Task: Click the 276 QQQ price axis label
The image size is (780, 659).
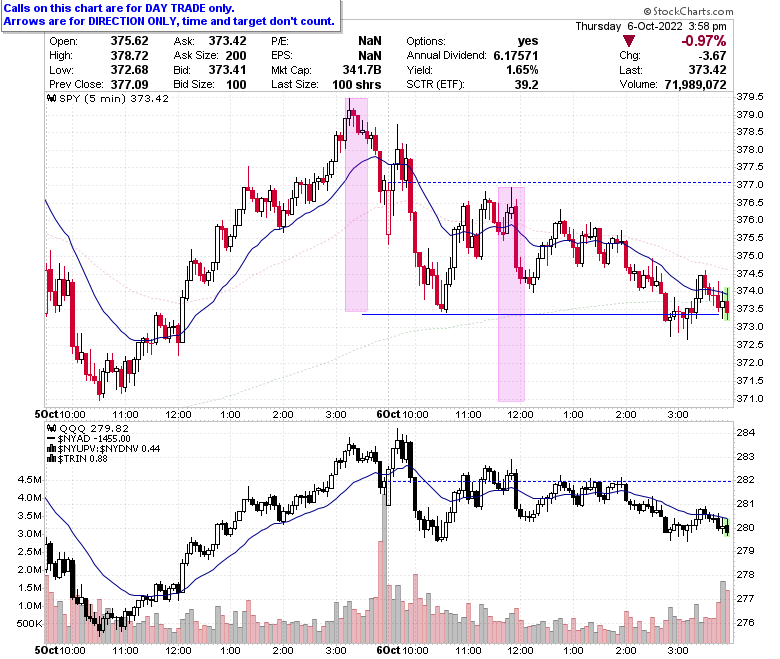Action: pyautogui.click(x=746, y=623)
